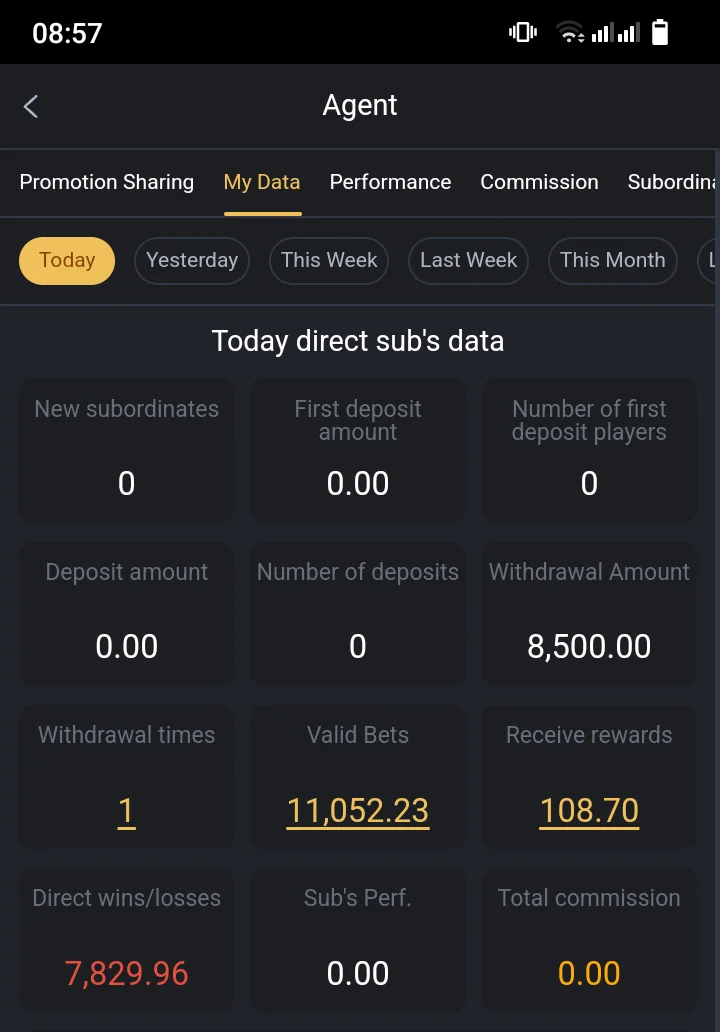Open Withdrawal times value 1 link

click(x=126, y=812)
